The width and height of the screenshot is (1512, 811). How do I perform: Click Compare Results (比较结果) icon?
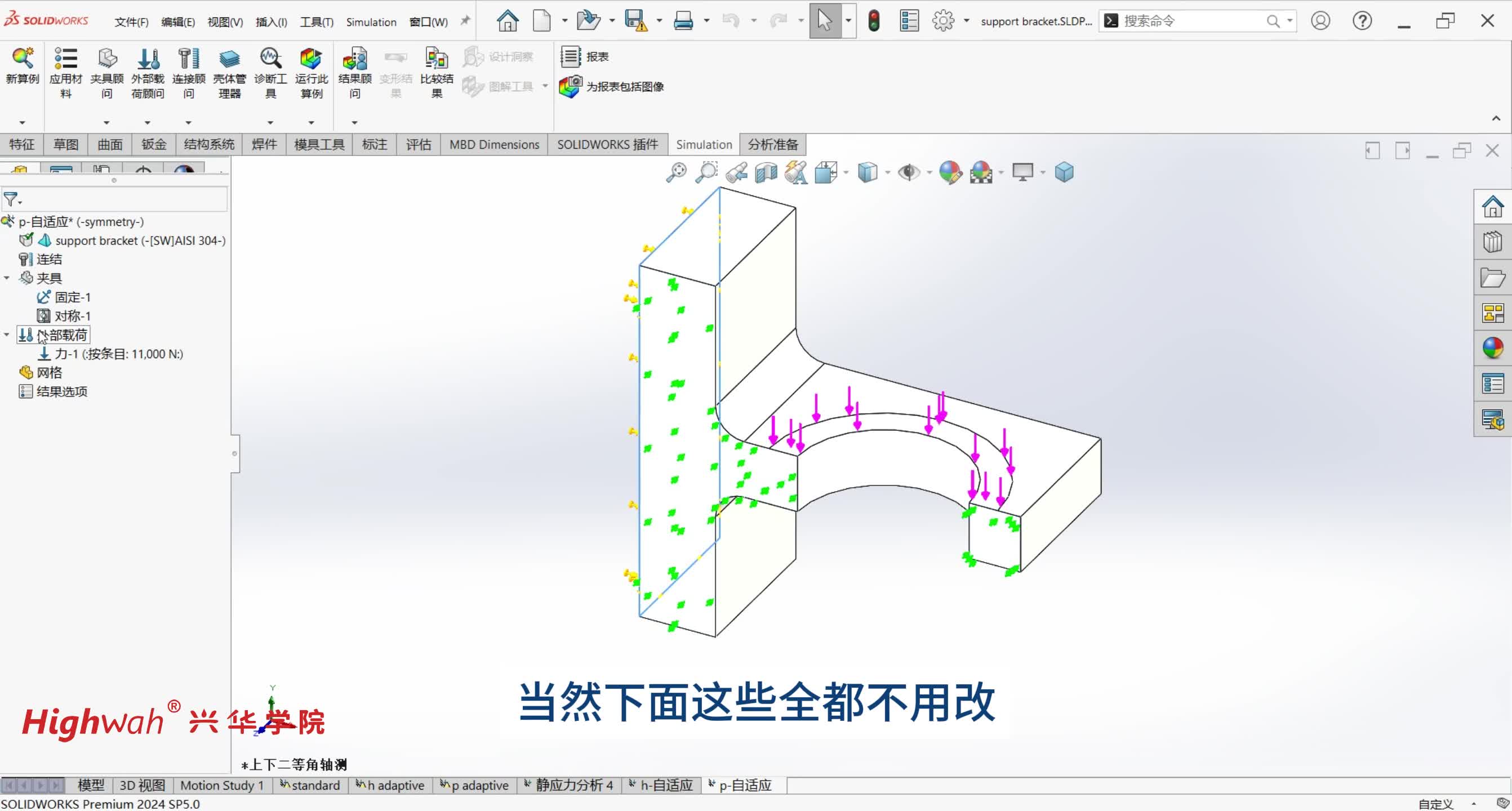click(x=436, y=59)
